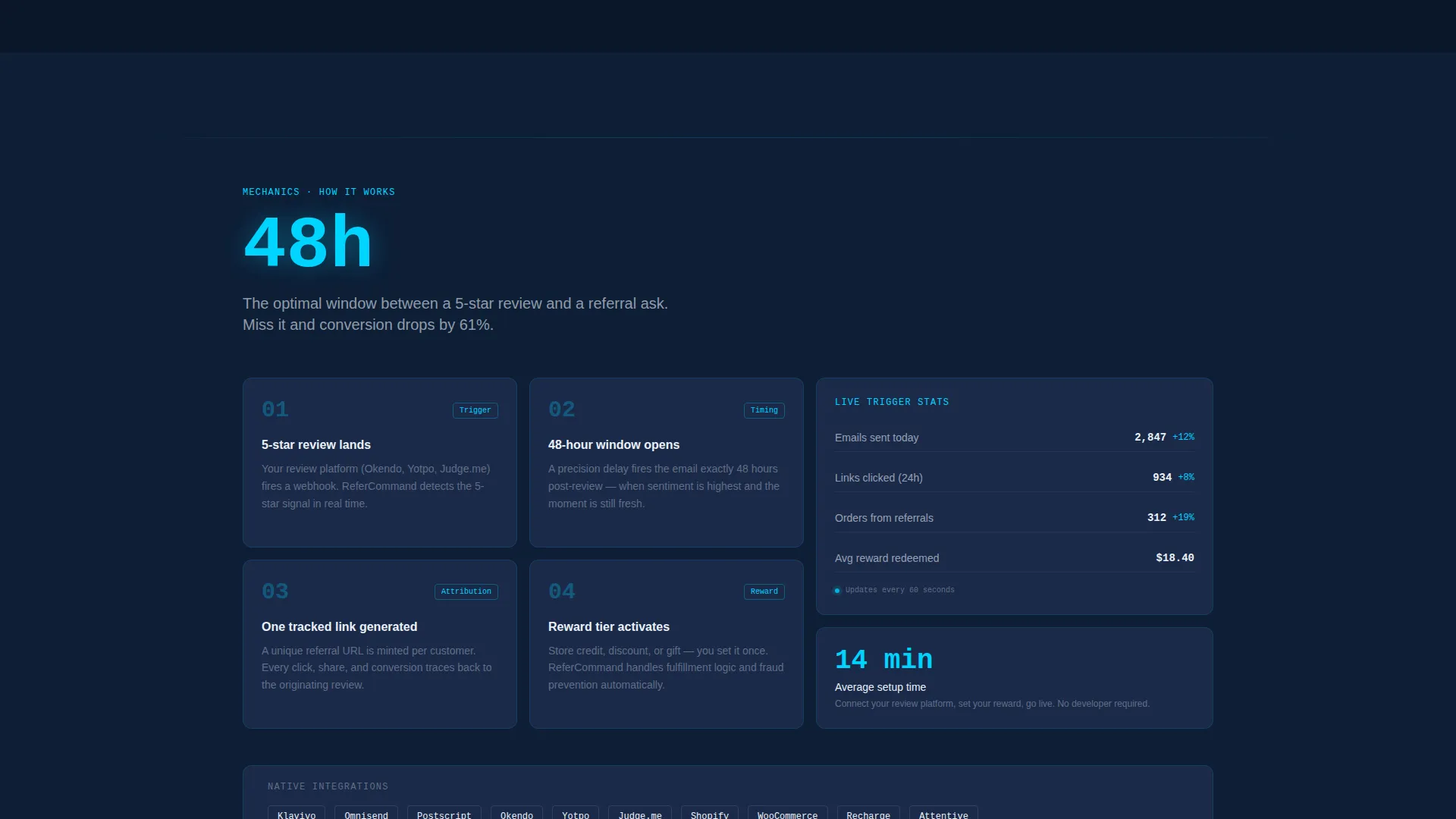Click the 'NATIVE INTEGRATIONS' section label
Image resolution: width=1456 pixels, height=819 pixels.
coord(328,786)
